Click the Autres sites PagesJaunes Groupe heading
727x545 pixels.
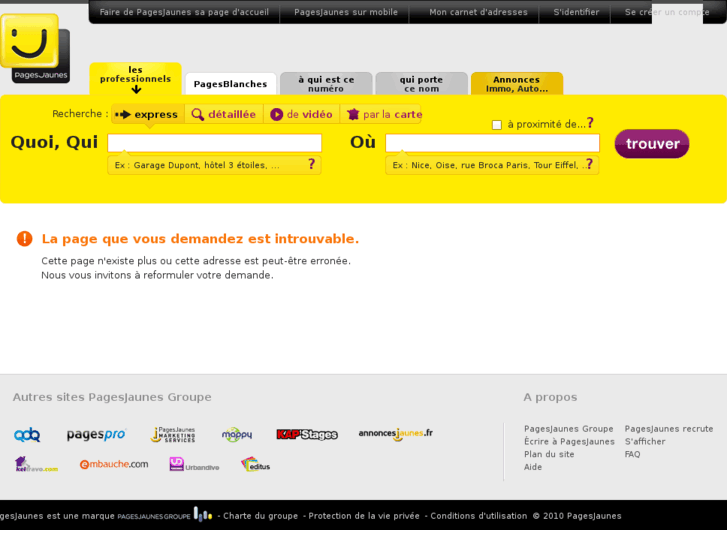112,397
